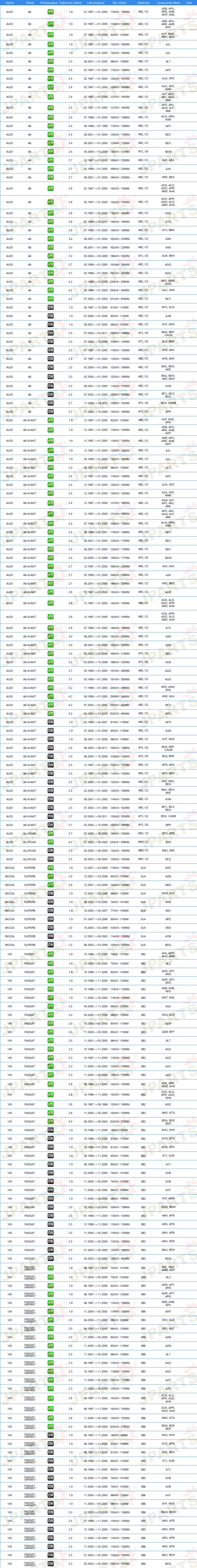Image resolution: width=197 pixels, height=1568 pixels.
Task: Click the PB fuel icon in Audi Allroad 2.7 BES, ARE row
Action: pos(50,833)
